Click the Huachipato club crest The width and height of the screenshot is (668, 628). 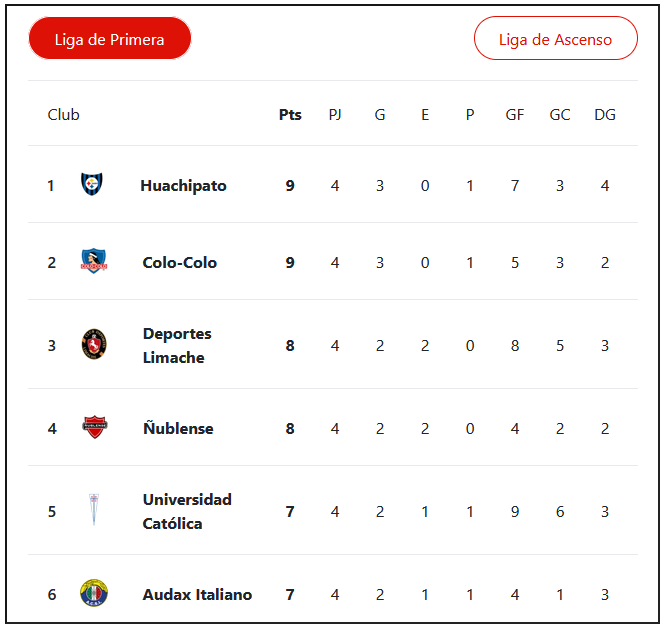93,185
